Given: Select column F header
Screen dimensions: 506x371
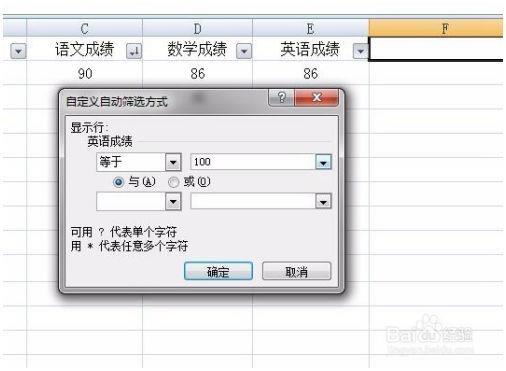Looking at the screenshot, I should pyautogui.click(x=436, y=28).
